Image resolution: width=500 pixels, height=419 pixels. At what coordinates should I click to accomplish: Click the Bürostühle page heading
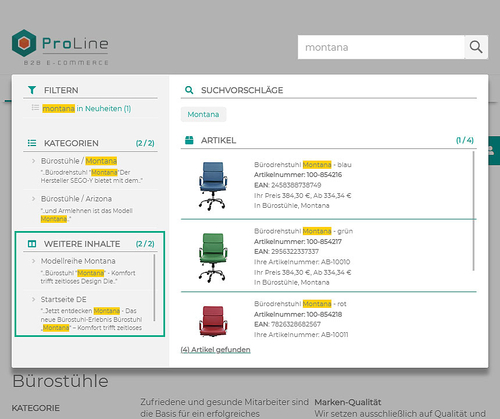(60, 381)
